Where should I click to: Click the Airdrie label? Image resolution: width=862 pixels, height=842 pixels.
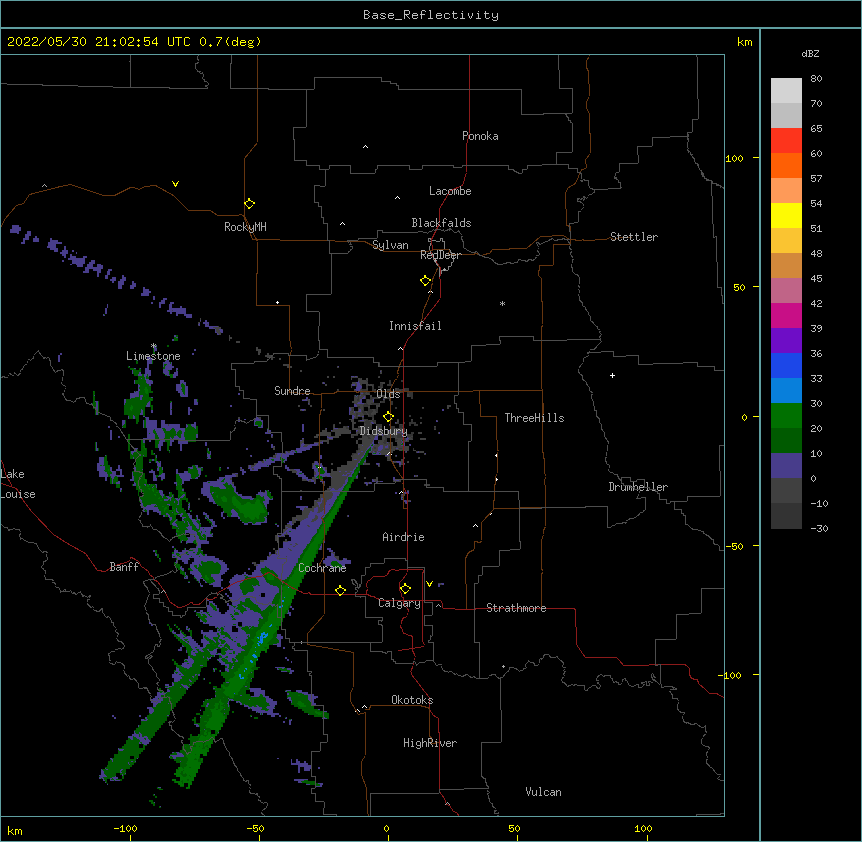point(404,537)
